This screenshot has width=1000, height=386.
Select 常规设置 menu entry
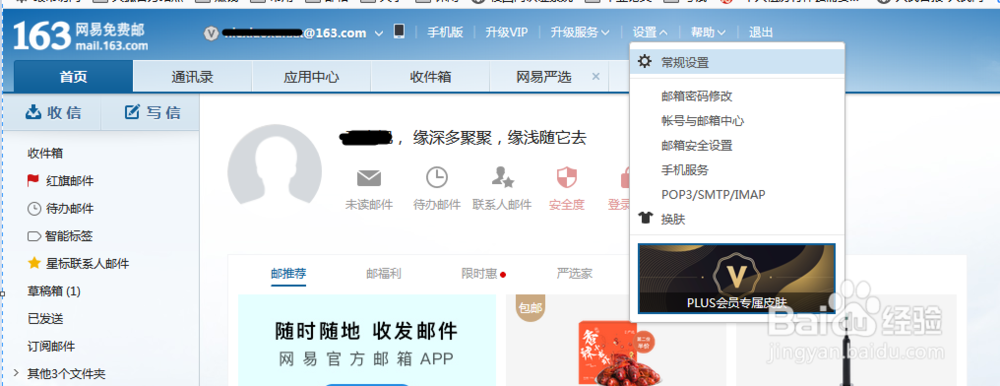point(737,63)
